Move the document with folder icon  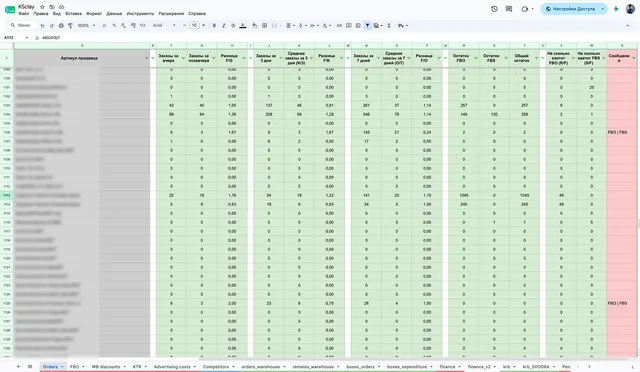point(52,7)
